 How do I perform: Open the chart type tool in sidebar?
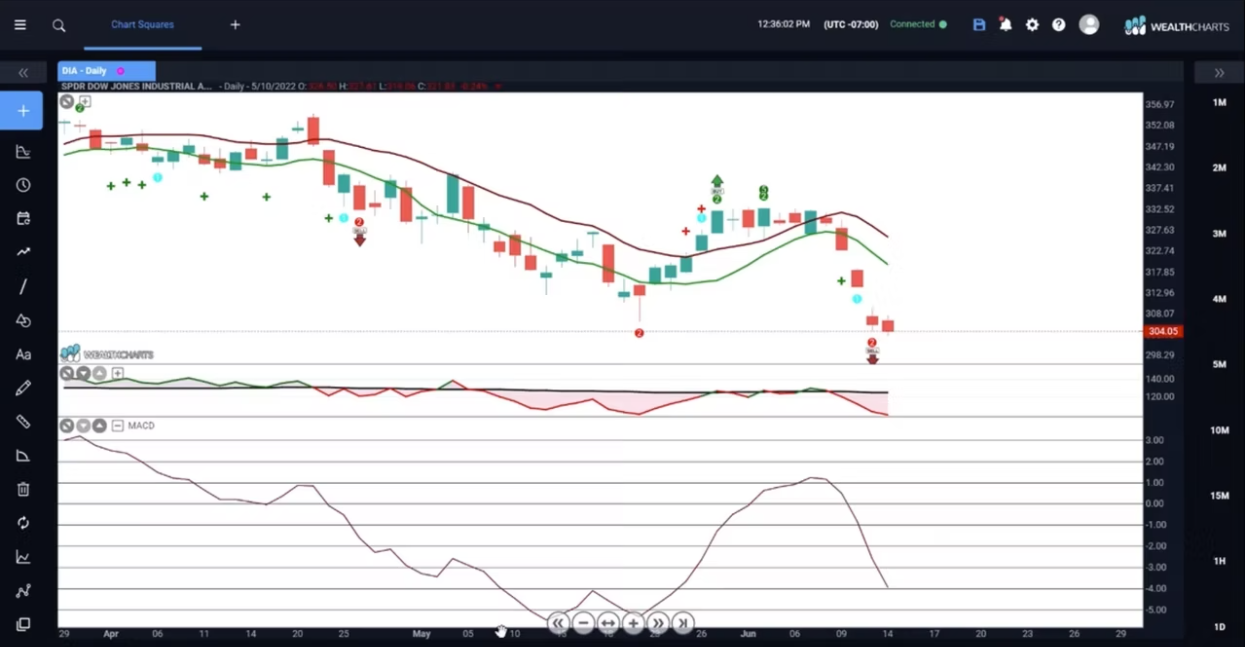[23, 152]
